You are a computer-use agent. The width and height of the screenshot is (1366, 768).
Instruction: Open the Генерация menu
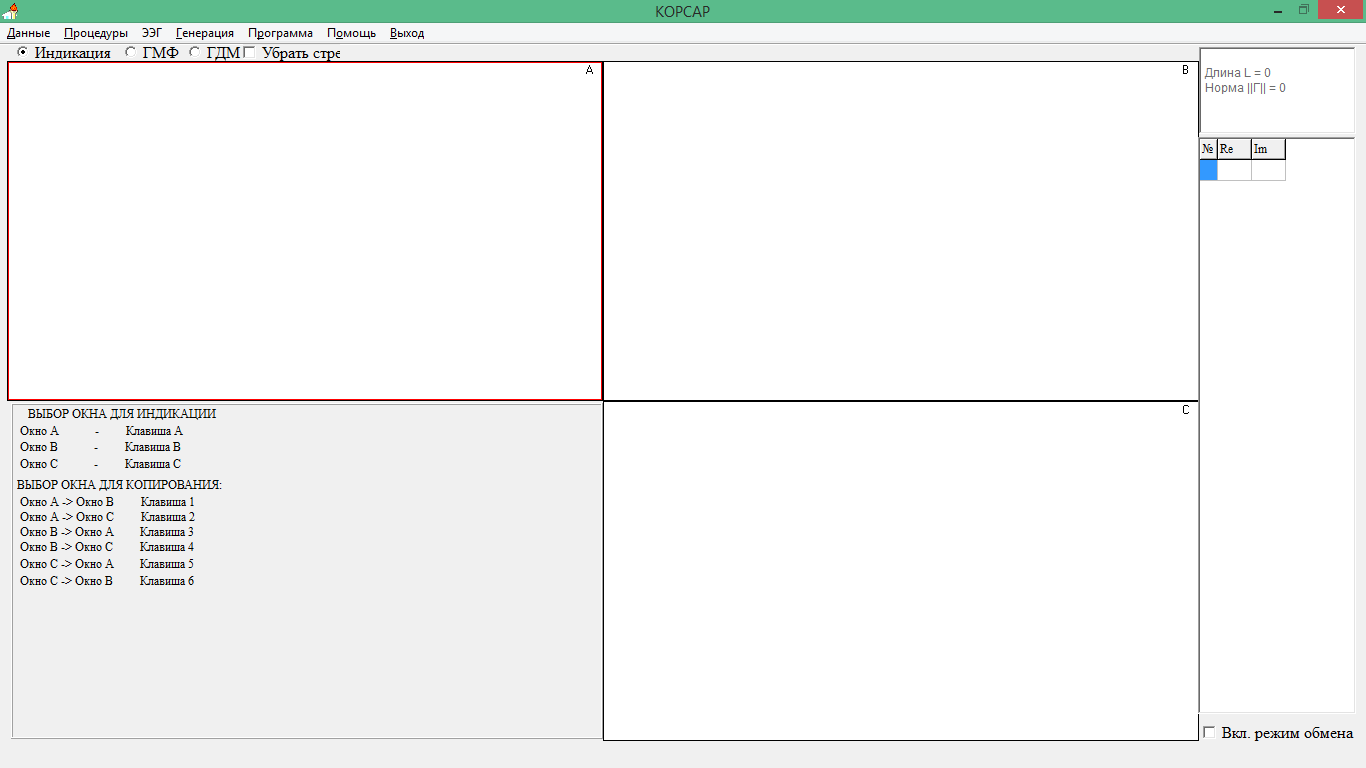pos(205,33)
